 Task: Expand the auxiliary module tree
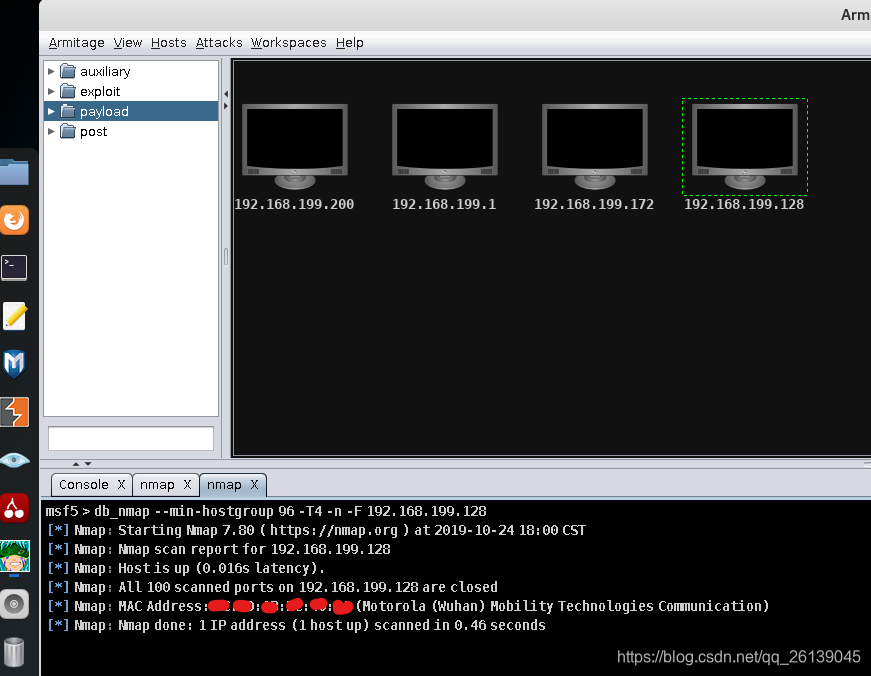[51, 71]
